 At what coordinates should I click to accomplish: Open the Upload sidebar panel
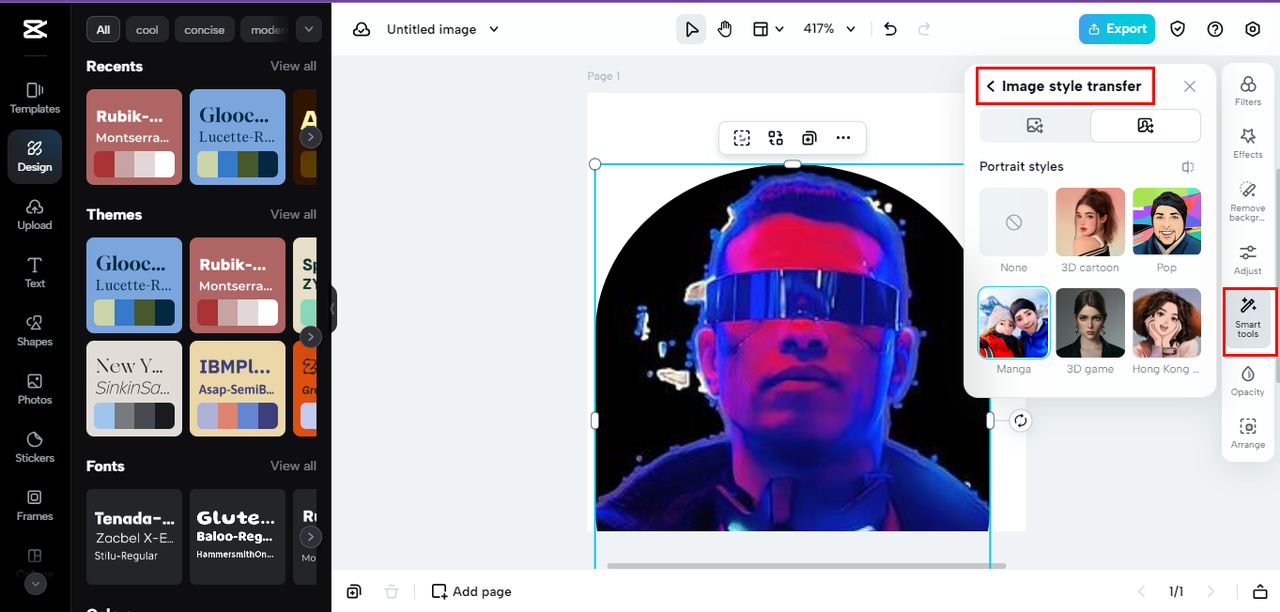(x=35, y=214)
